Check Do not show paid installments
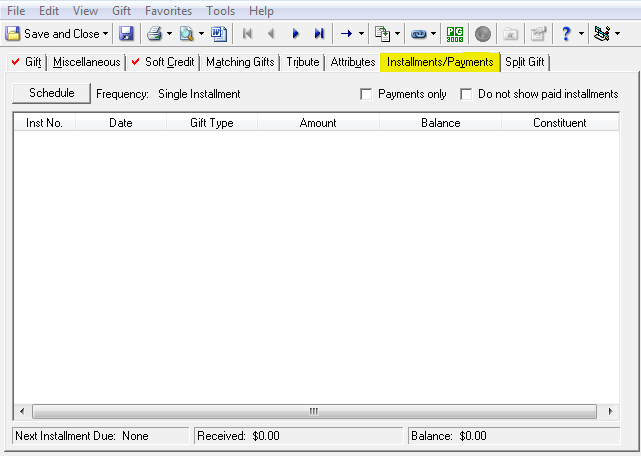The image size is (641, 456). click(x=466, y=94)
